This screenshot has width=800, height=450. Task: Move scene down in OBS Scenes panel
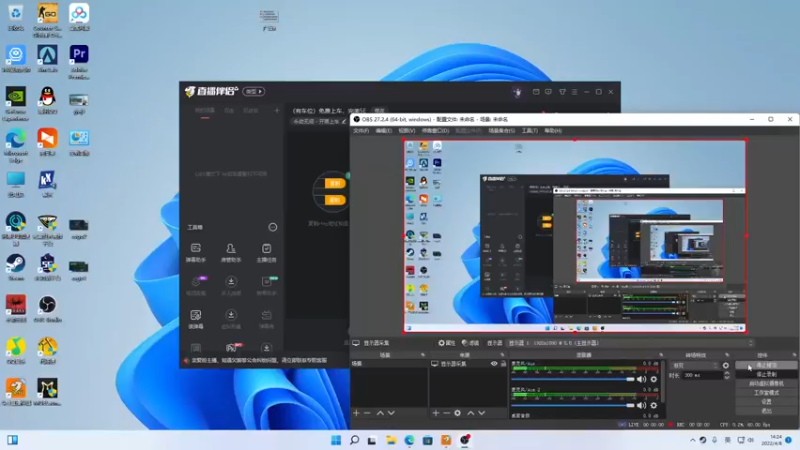[391, 413]
